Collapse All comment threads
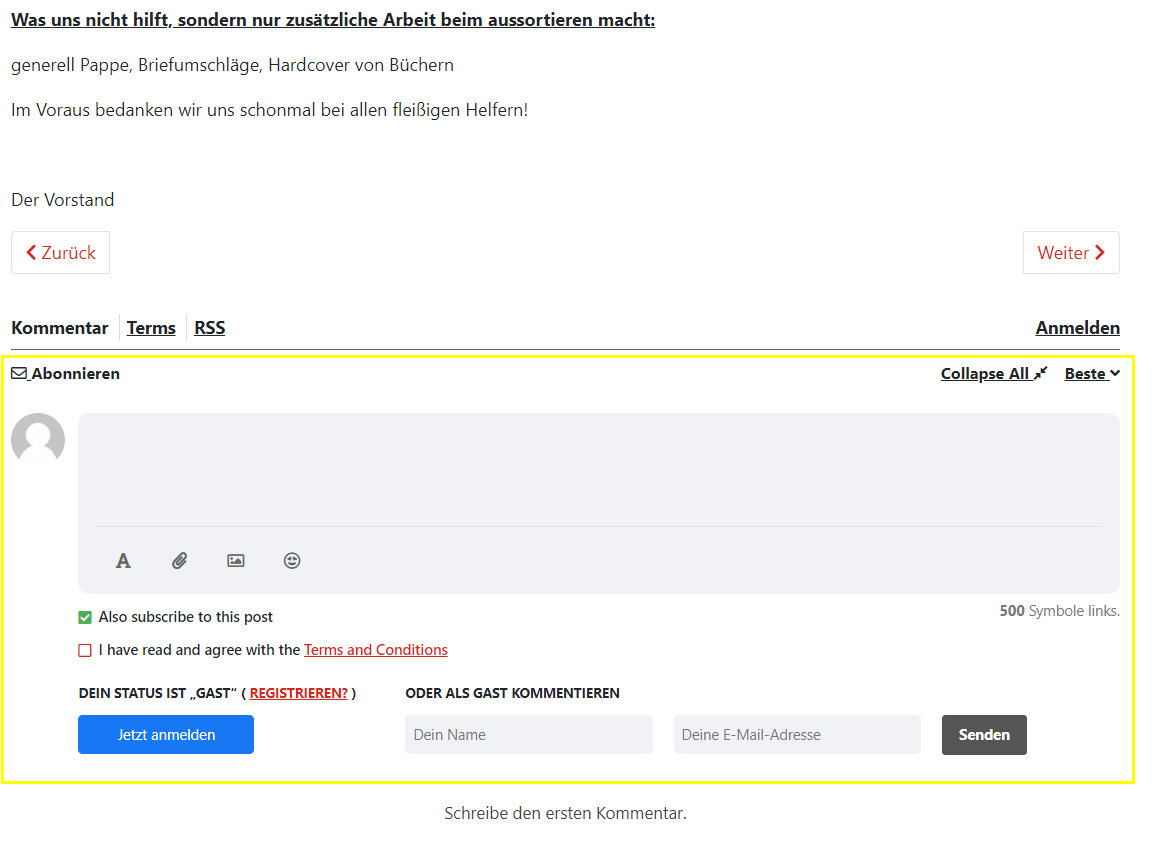The image size is (1157, 848). coord(987,373)
